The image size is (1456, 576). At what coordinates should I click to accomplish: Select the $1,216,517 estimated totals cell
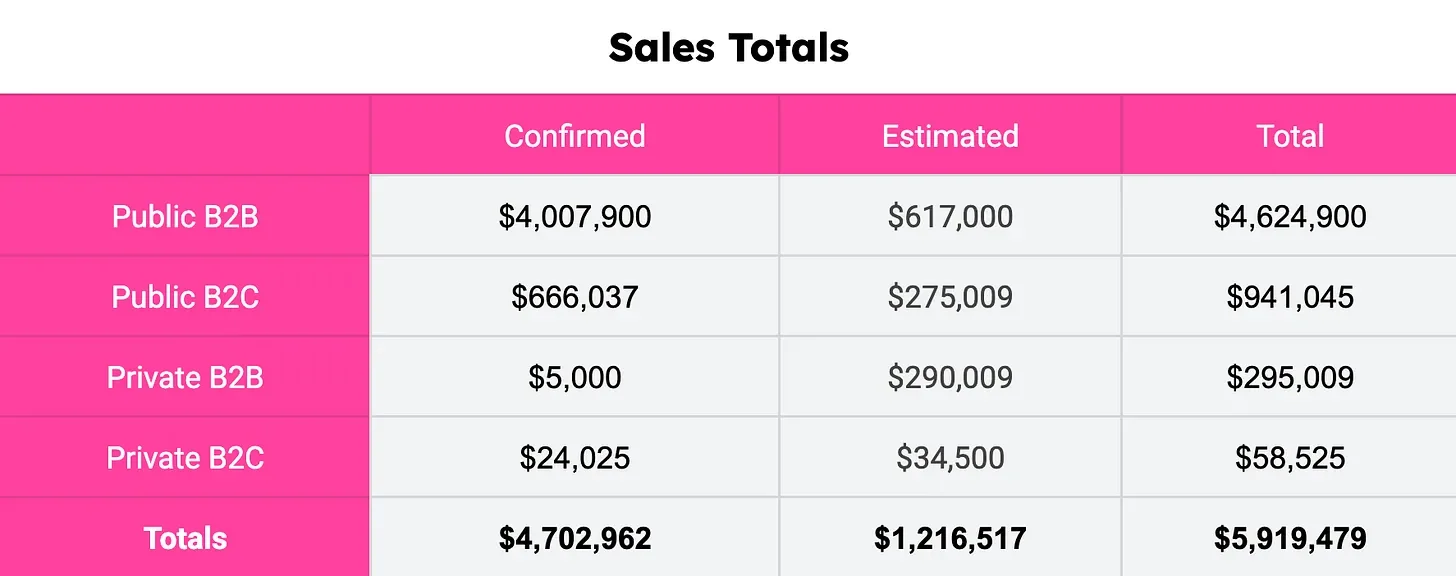[950, 538]
